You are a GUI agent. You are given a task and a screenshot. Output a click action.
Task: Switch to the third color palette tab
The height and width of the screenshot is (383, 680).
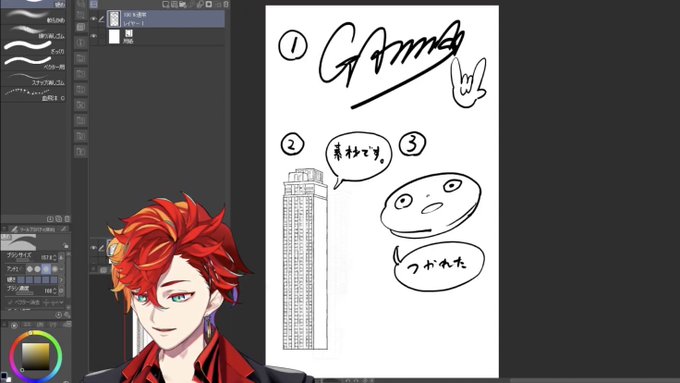point(39,325)
